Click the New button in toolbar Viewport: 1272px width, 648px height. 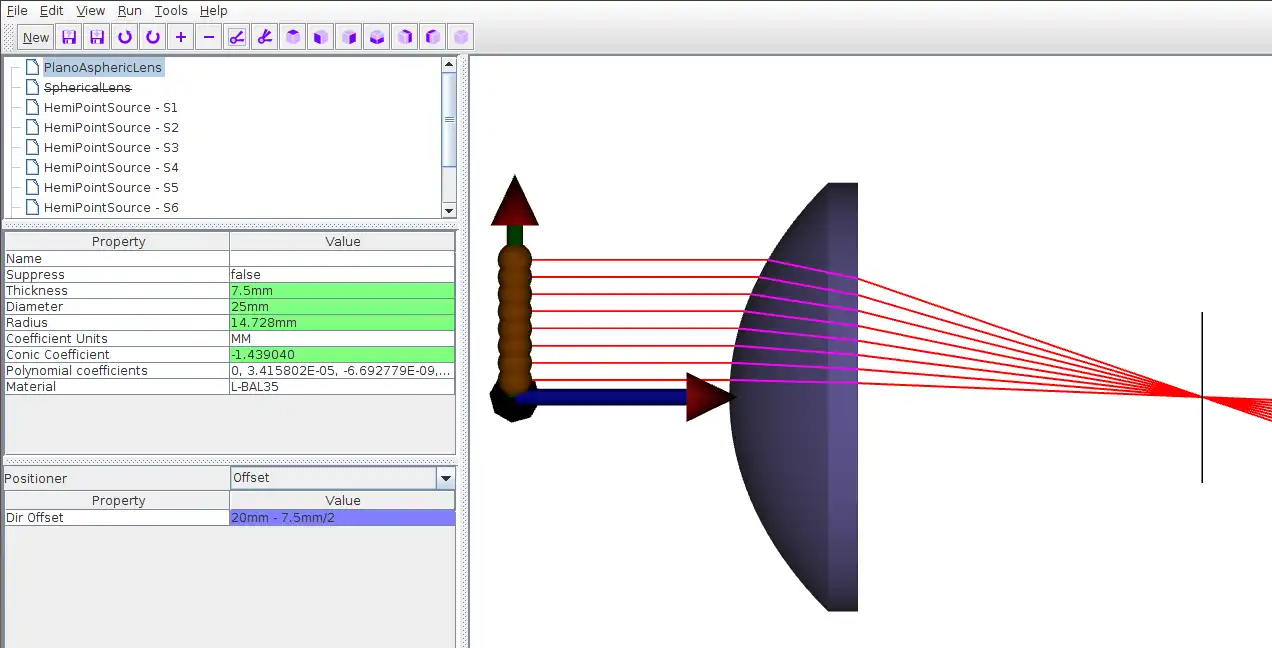pyautogui.click(x=36, y=37)
